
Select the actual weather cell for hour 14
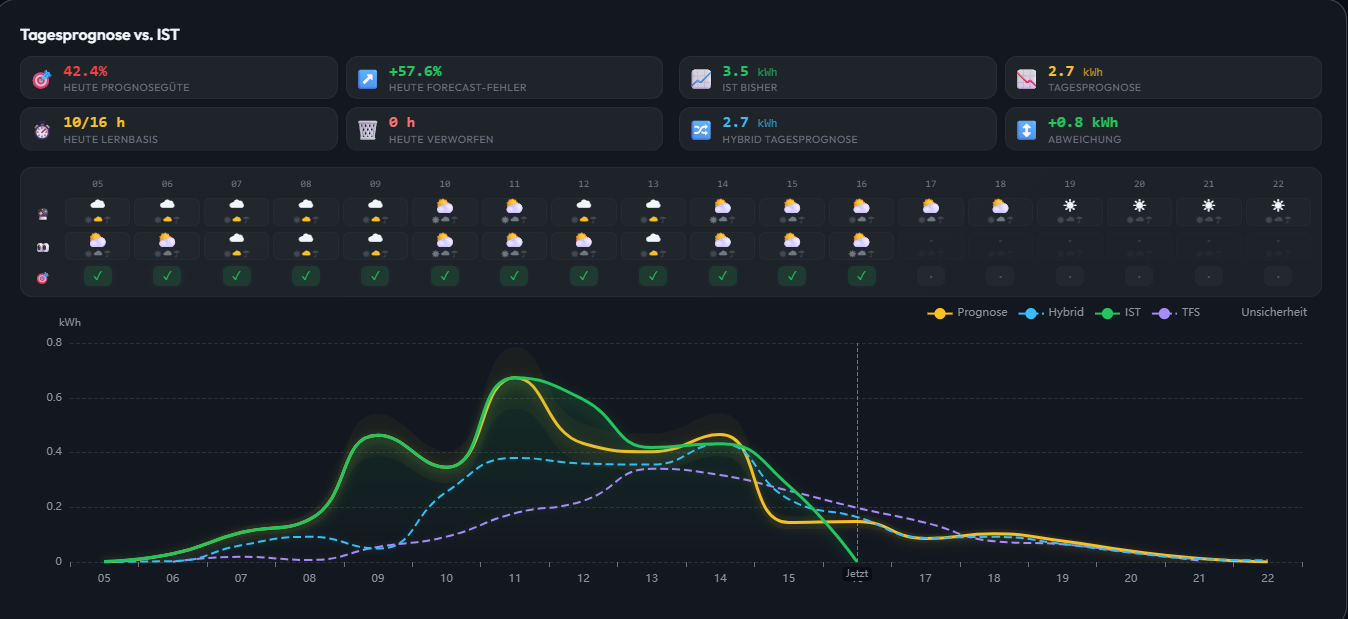[723, 245]
